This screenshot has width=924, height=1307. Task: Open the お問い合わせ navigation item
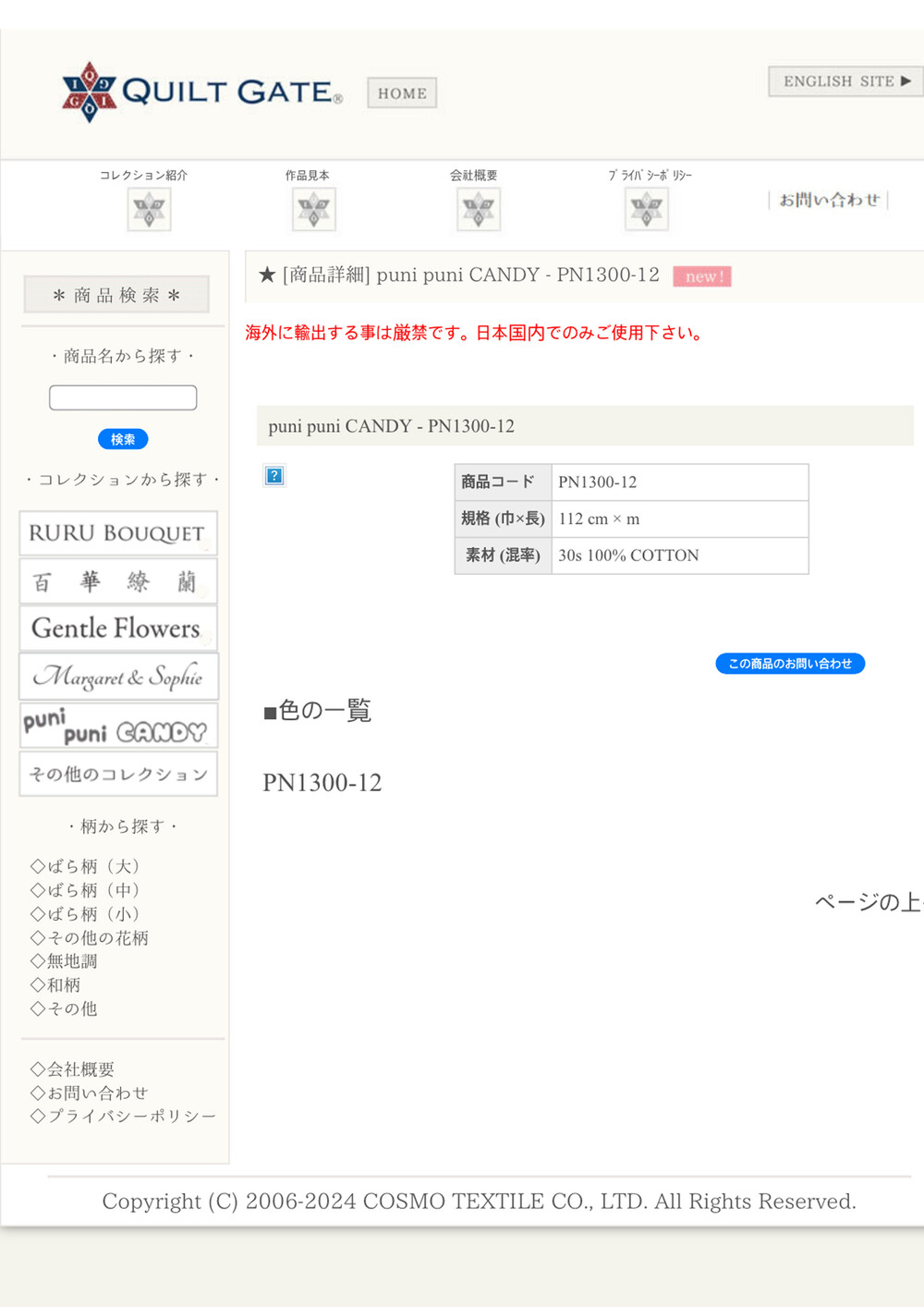tap(828, 200)
